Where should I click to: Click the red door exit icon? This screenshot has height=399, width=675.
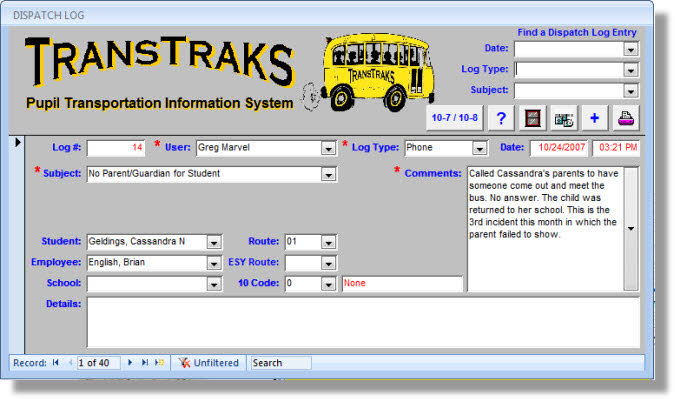pyautogui.click(x=533, y=118)
